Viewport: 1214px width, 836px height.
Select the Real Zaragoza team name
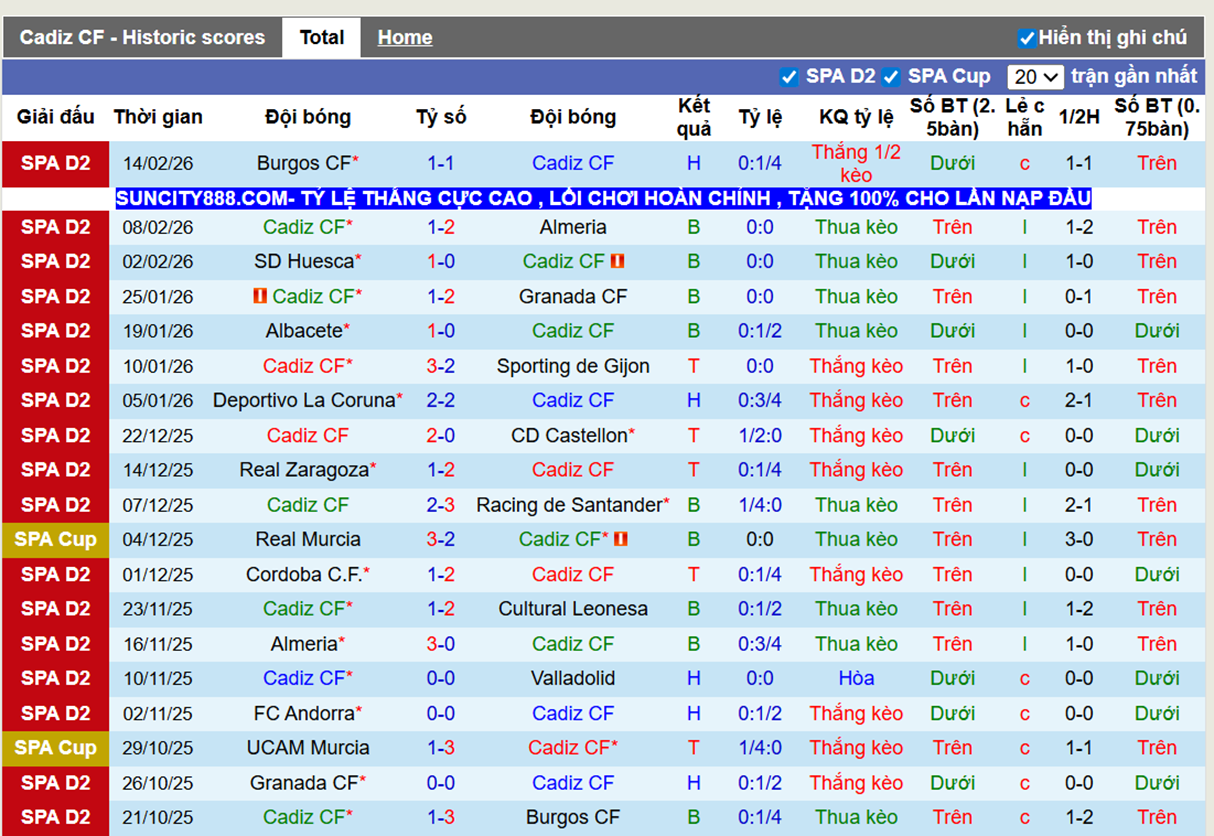pyautogui.click(x=304, y=469)
